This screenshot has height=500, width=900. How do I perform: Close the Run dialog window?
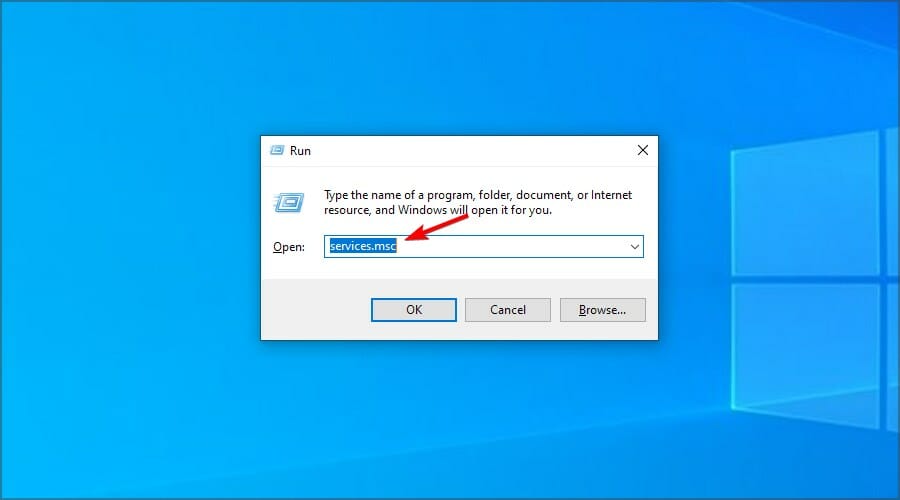click(x=643, y=150)
